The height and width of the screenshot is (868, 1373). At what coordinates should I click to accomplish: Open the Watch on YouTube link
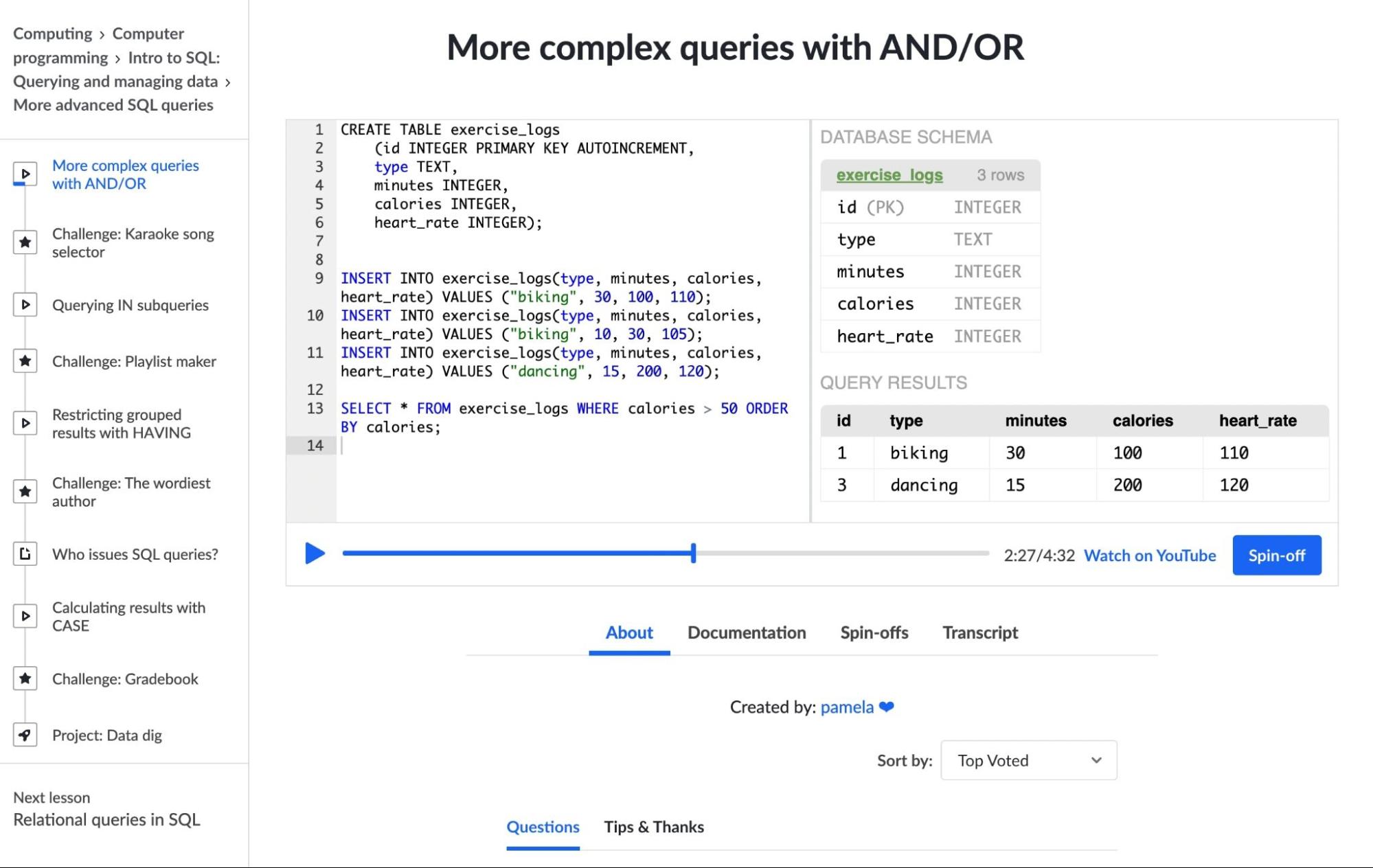point(1149,556)
